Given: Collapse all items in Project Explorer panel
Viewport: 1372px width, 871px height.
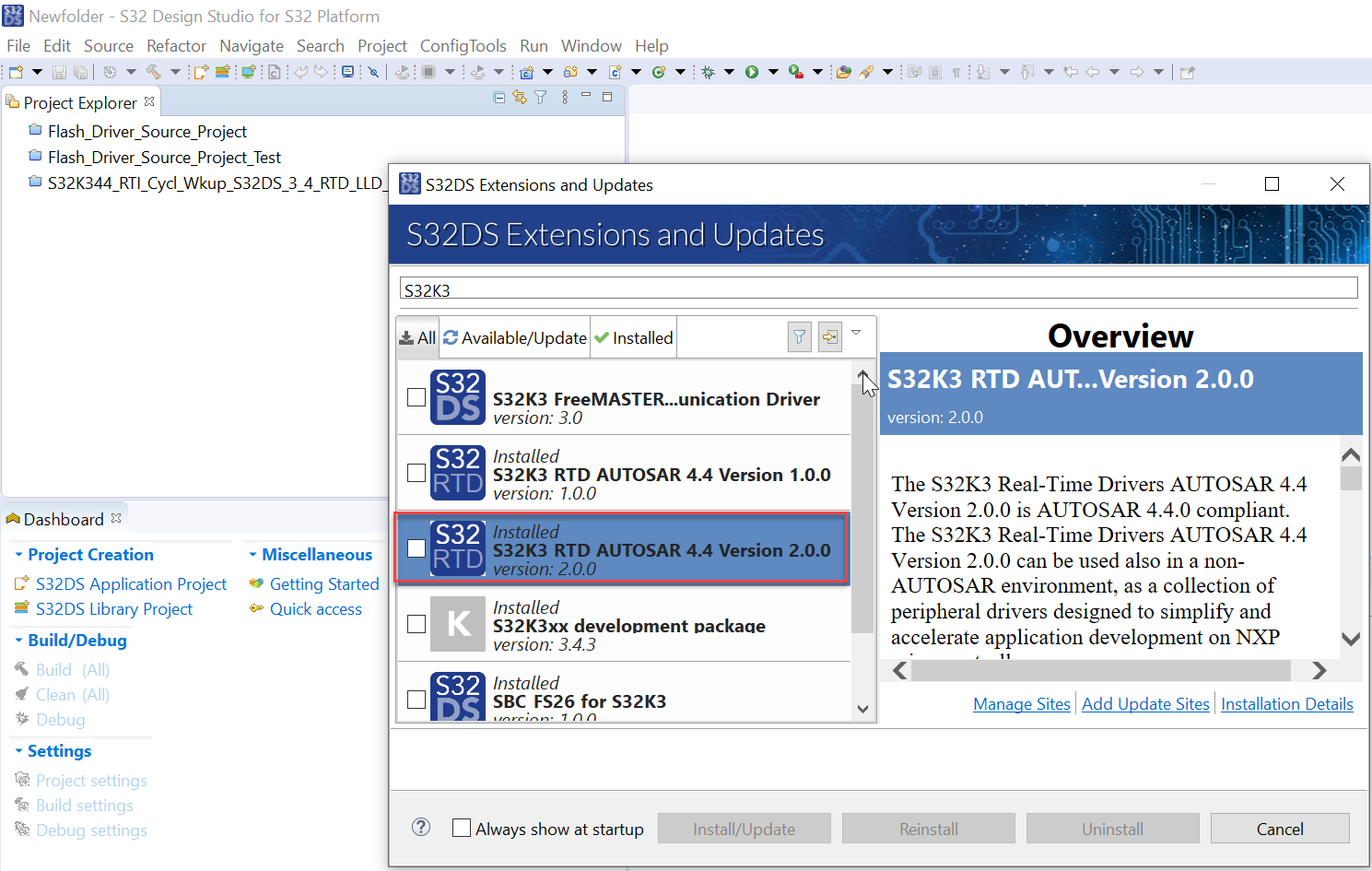Looking at the screenshot, I should 498,97.
